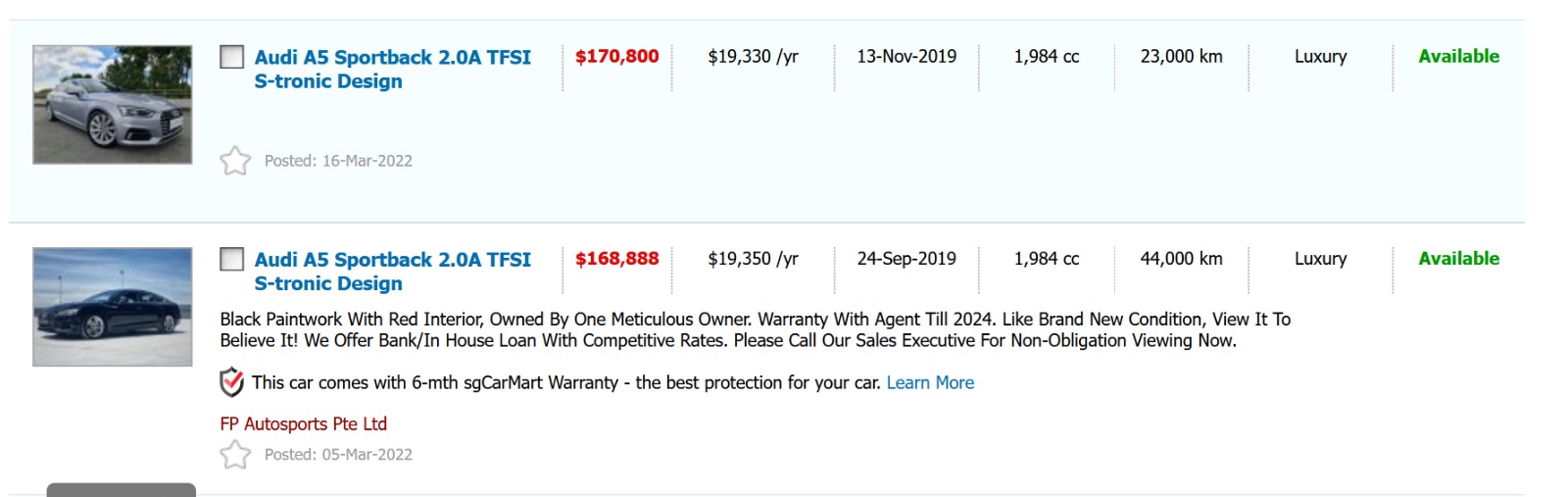Tick the checkbox for the $168,888 Audi
This screenshot has height=497, width=1568.
coord(232,259)
